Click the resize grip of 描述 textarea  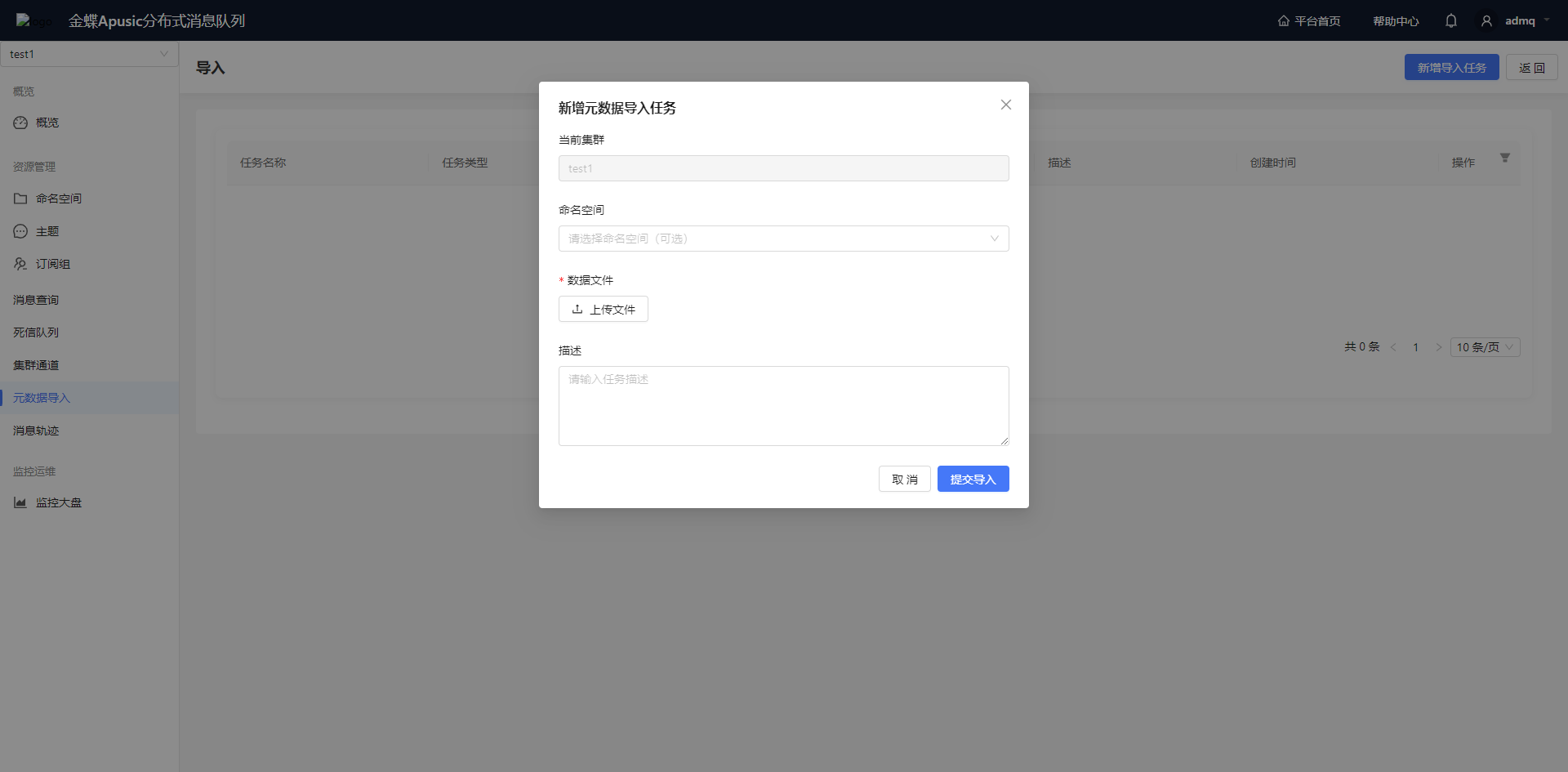[x=1004, y=441]
